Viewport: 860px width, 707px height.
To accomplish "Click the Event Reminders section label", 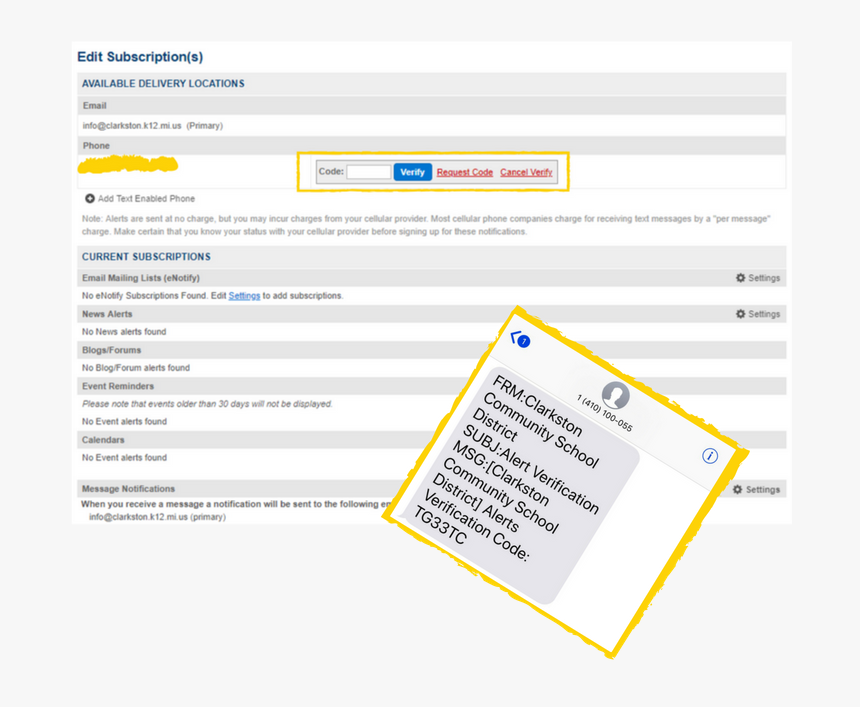I will pyautogui.click(x=118, y=386).
